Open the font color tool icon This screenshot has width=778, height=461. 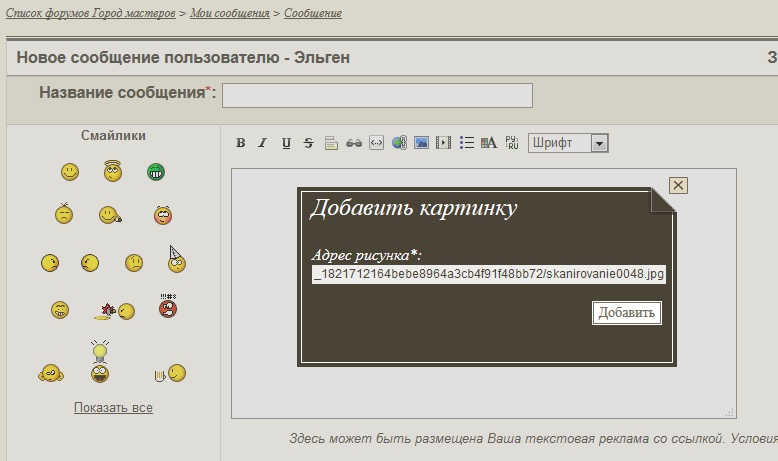click(x=489, y=143)
